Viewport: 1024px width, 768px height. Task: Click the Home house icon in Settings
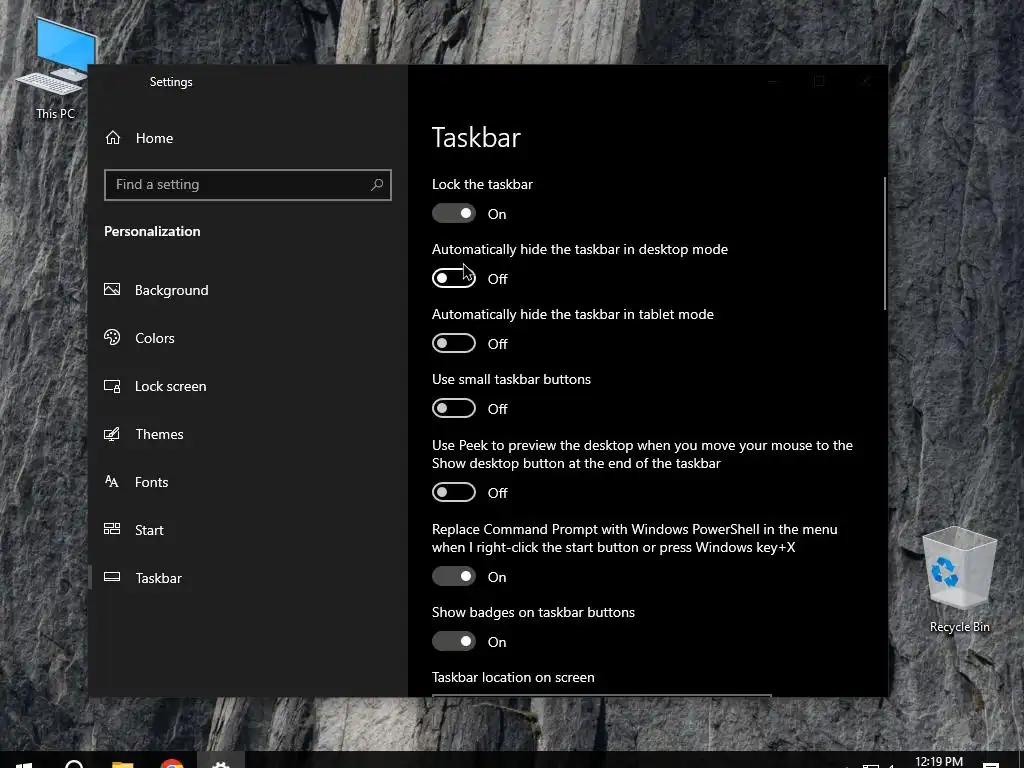(113, 138)
